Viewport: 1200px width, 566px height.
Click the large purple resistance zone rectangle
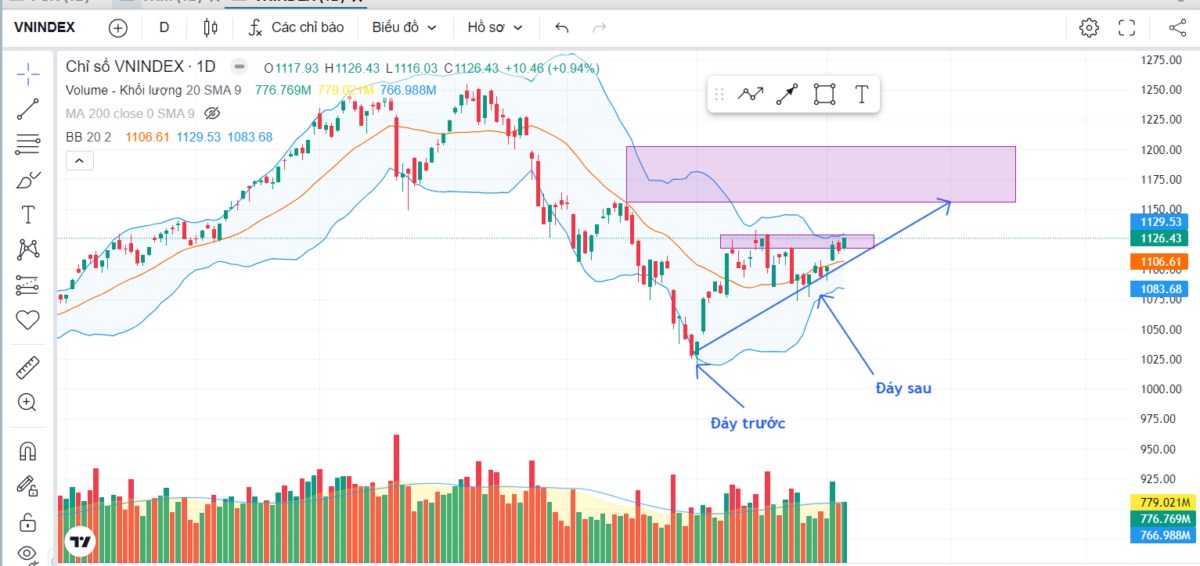(x=820, y=174)
